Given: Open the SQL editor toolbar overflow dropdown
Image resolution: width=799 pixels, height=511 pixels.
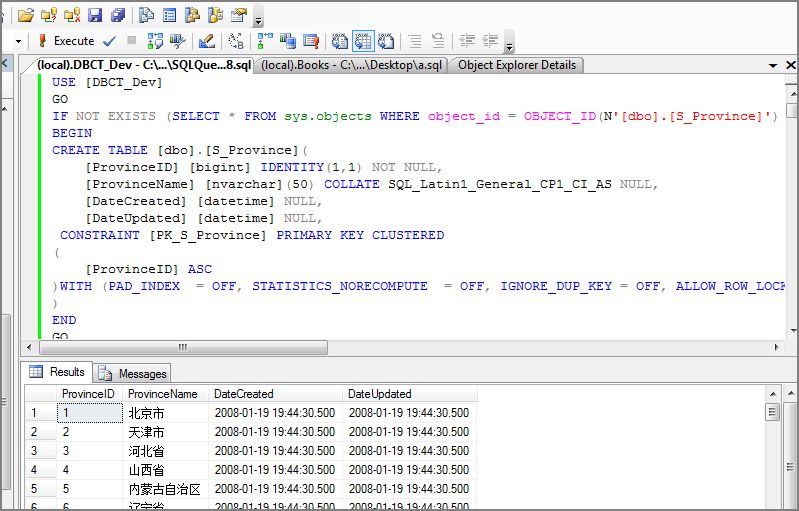Looking at the screenshot, I should pos(509,46).
